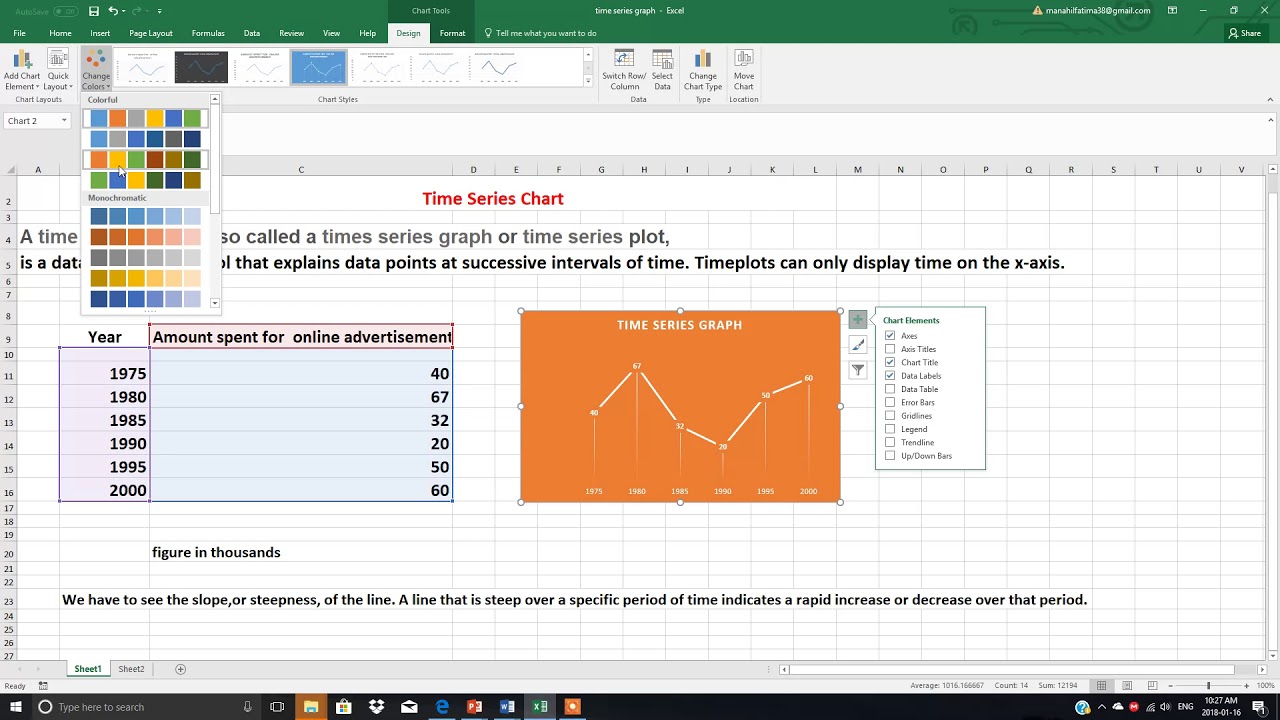Switch to Page Layout view in status bar
The image size is (1280, 720).
1128,685
